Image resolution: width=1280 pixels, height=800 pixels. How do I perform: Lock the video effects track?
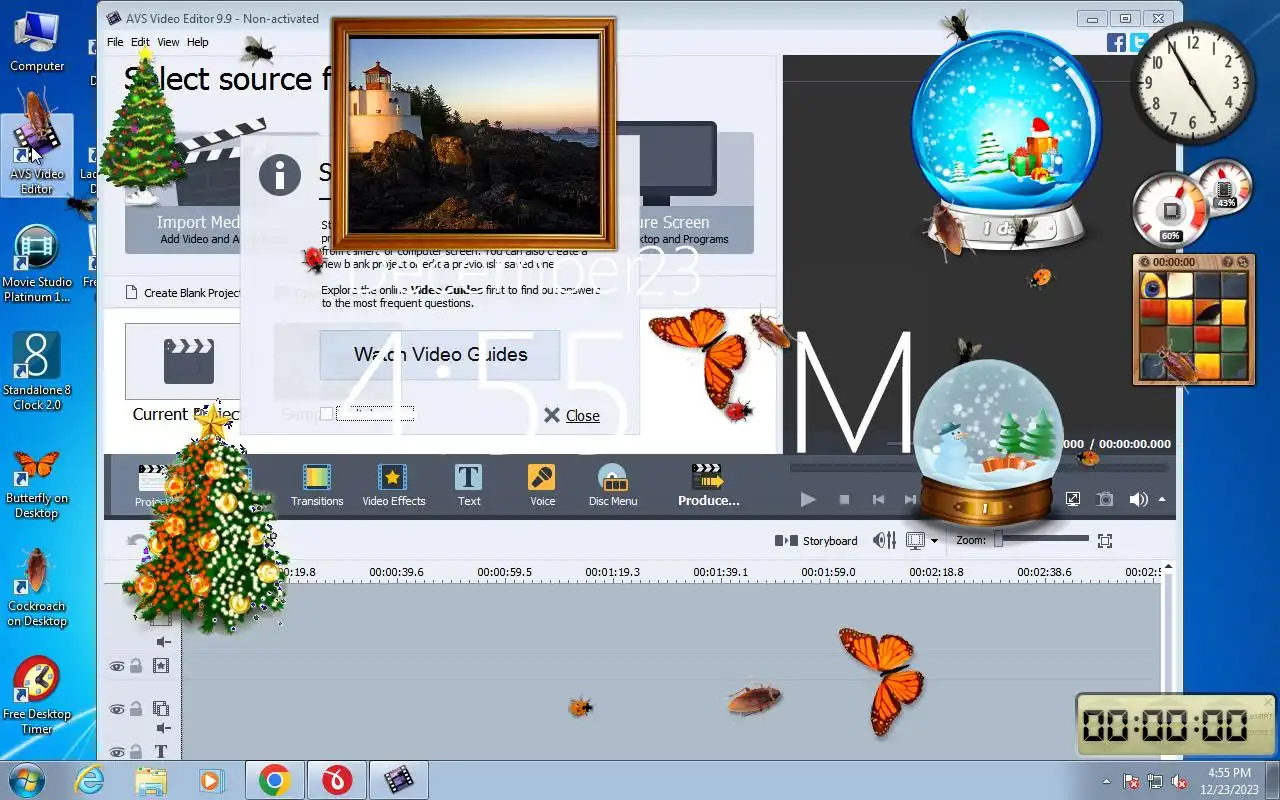[136, 666]
